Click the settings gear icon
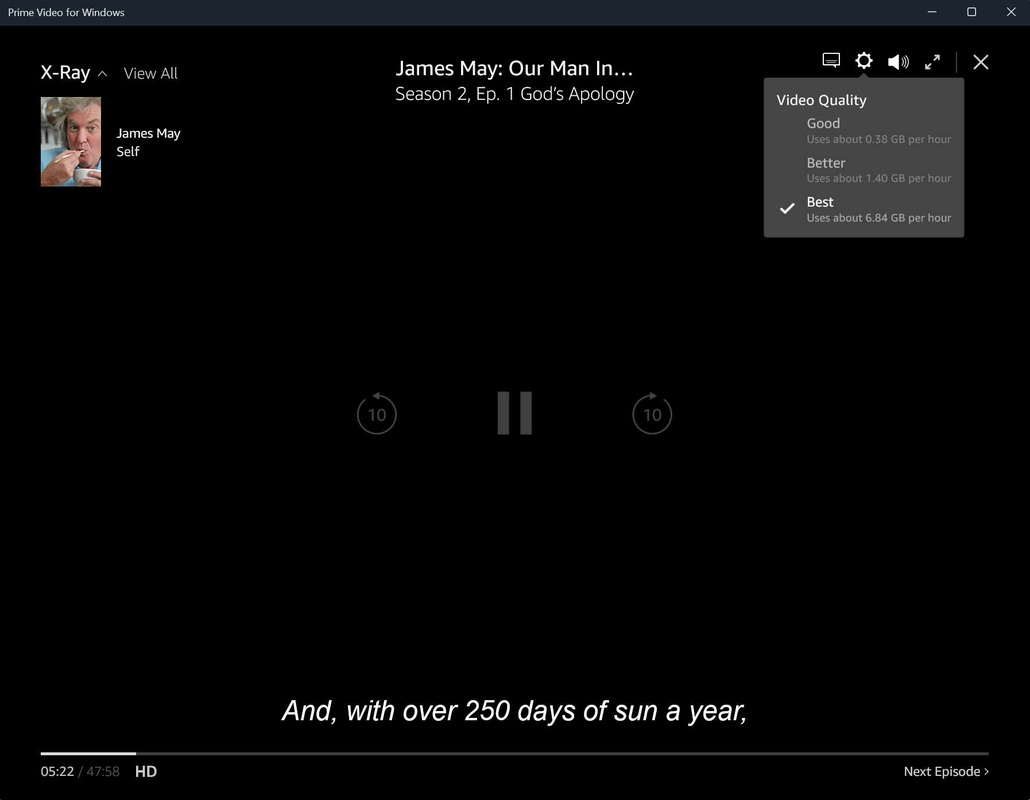Screen dimensions: 1030x800 coord(864,61)
